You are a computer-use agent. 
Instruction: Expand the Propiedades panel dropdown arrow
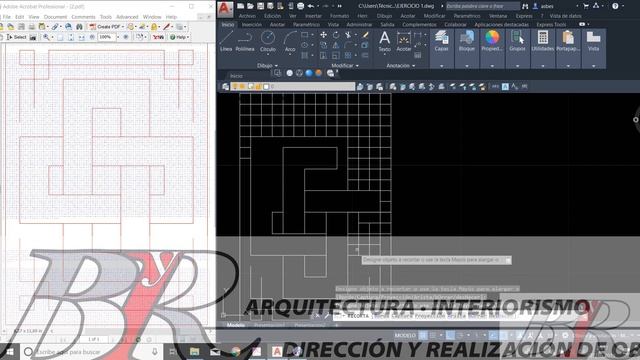click(x=492, y=66)
